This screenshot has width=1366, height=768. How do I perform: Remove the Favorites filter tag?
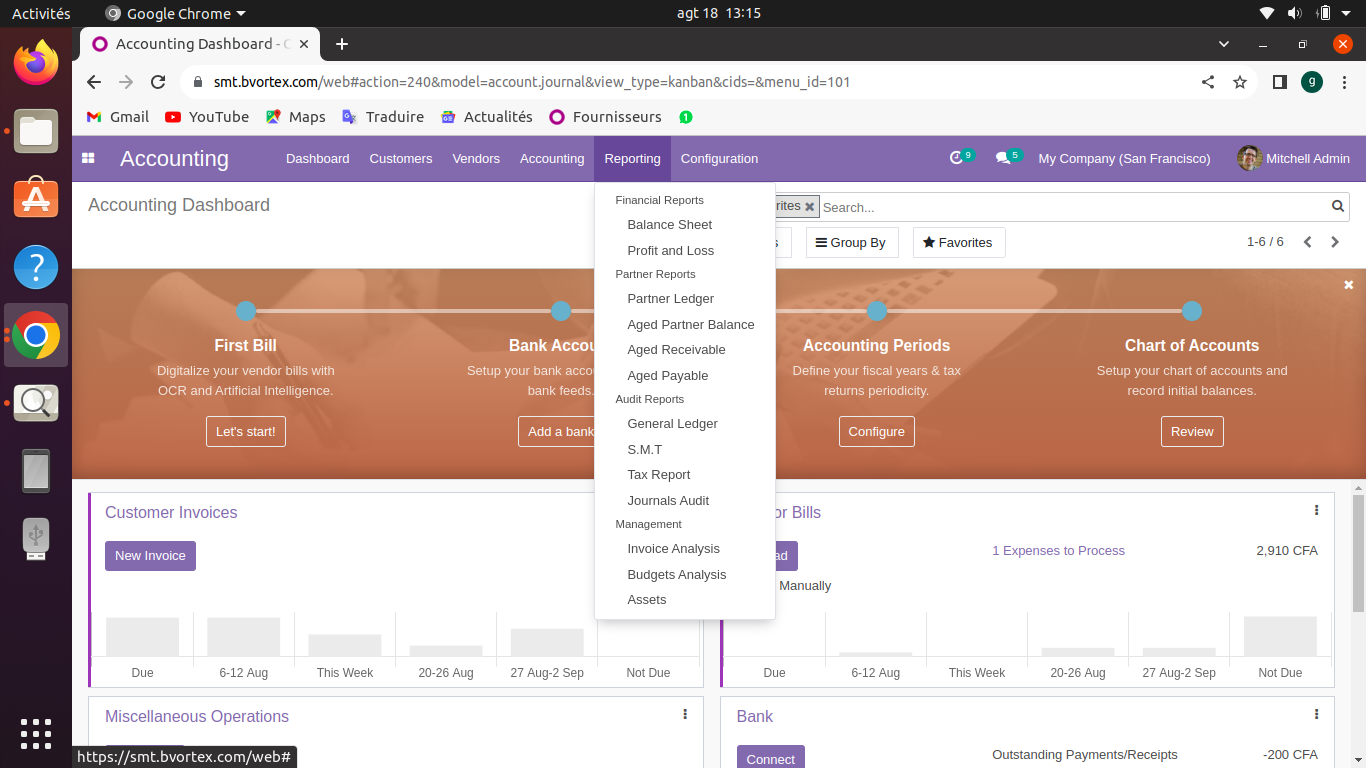click(x=810, y=207)
